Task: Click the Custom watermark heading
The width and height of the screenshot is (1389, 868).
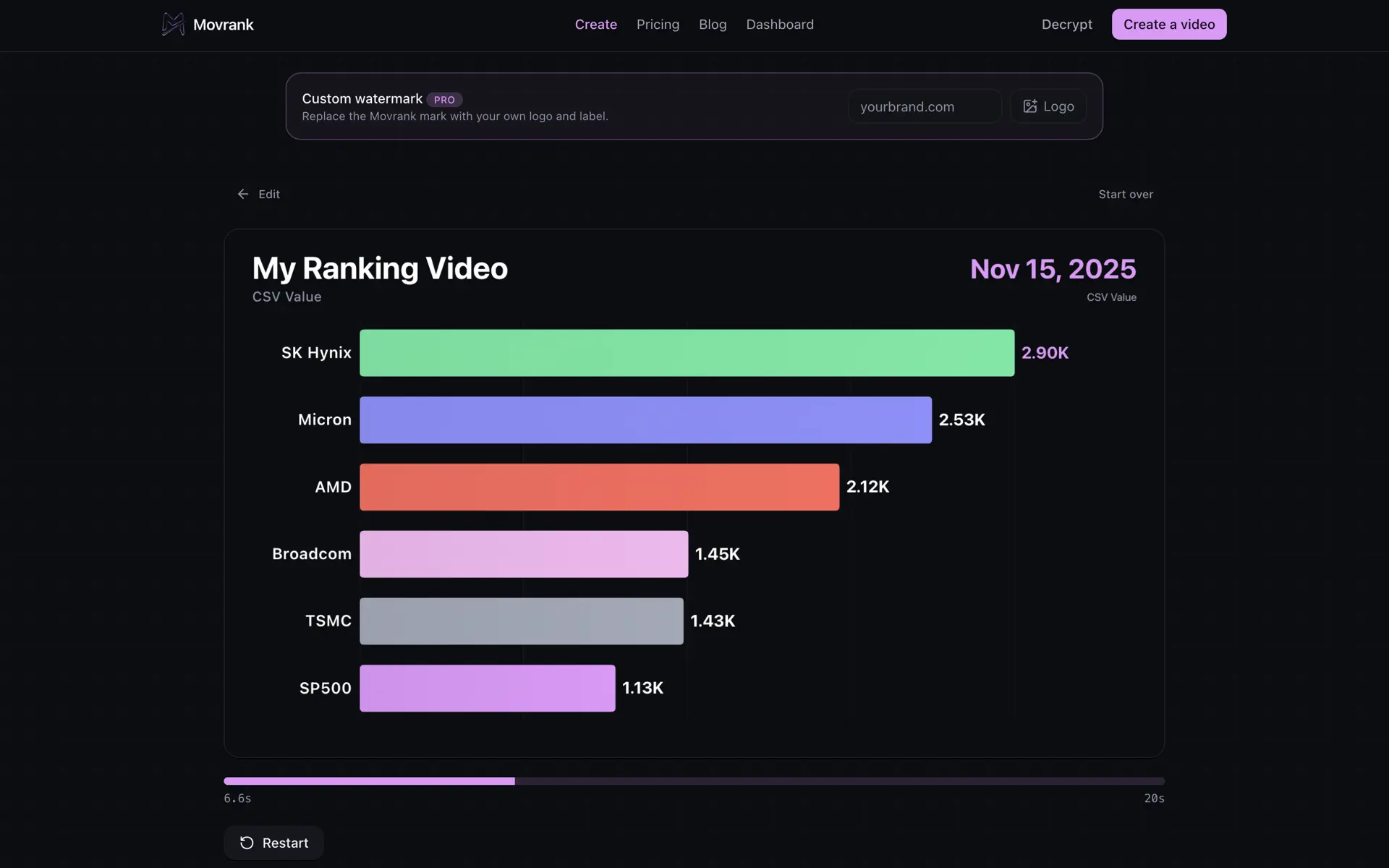Action: click(362, 98)
